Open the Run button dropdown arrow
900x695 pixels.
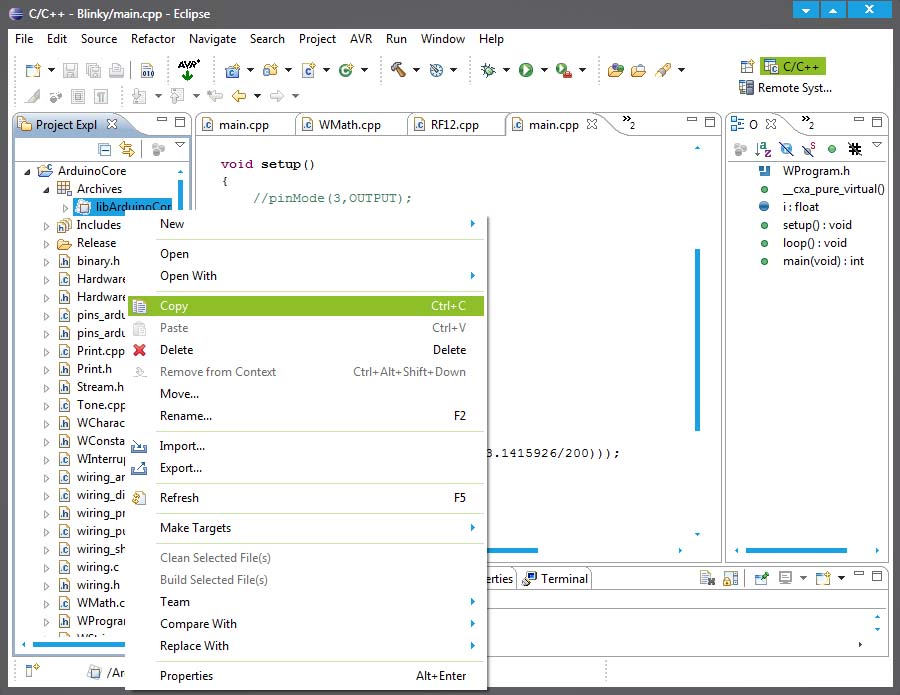point(544,70)
